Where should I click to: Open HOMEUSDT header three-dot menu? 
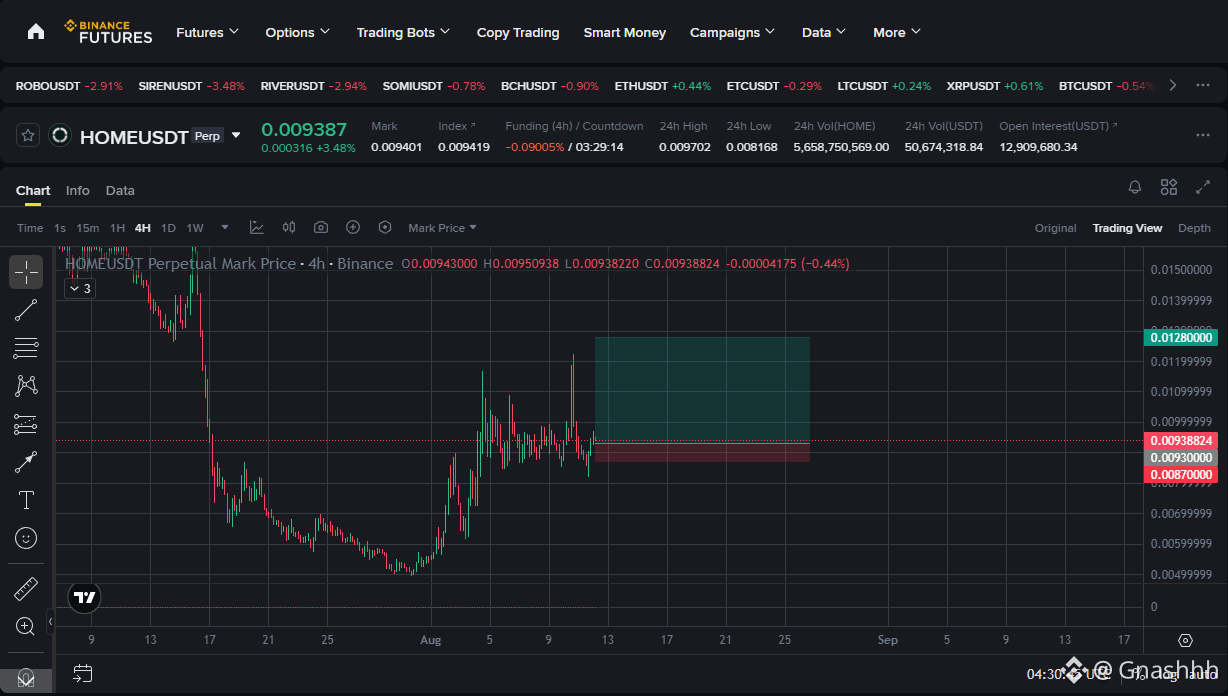coord(1203,135)
